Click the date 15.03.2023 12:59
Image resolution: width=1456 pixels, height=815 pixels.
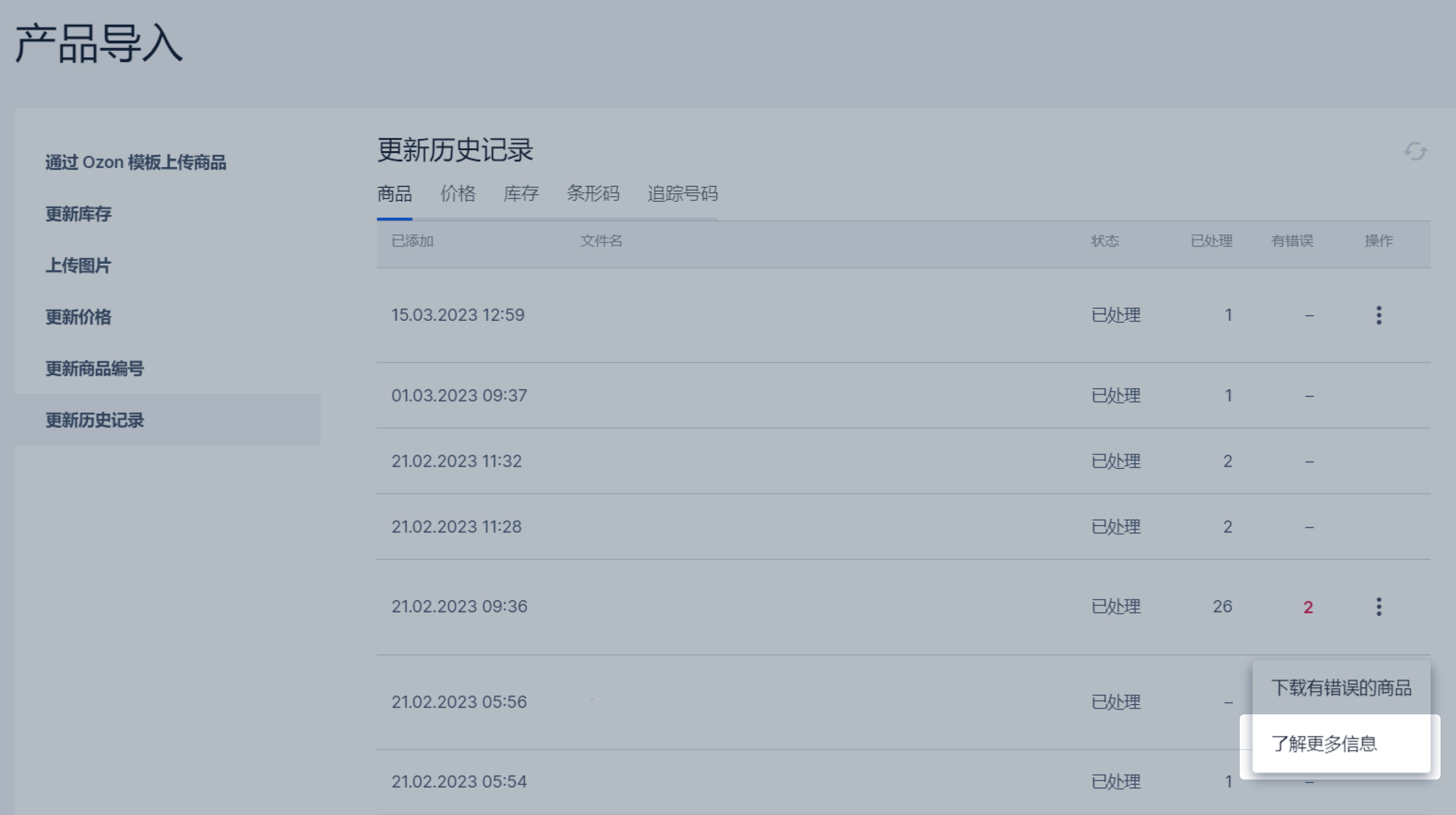(x=458, y=315)
